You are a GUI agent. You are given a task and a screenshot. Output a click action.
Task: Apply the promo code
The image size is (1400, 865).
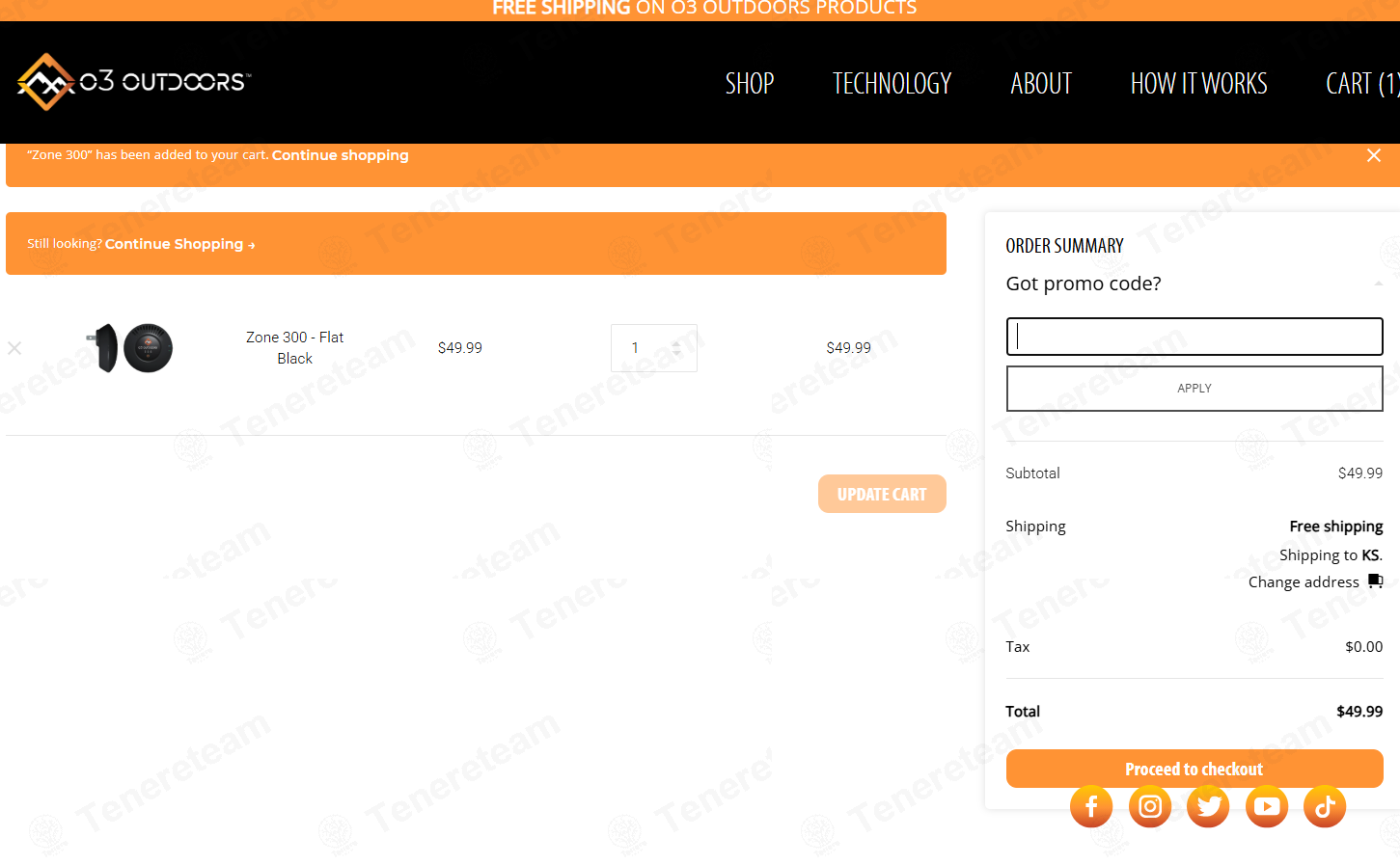pyautogui.click(x=1194, y=389)
